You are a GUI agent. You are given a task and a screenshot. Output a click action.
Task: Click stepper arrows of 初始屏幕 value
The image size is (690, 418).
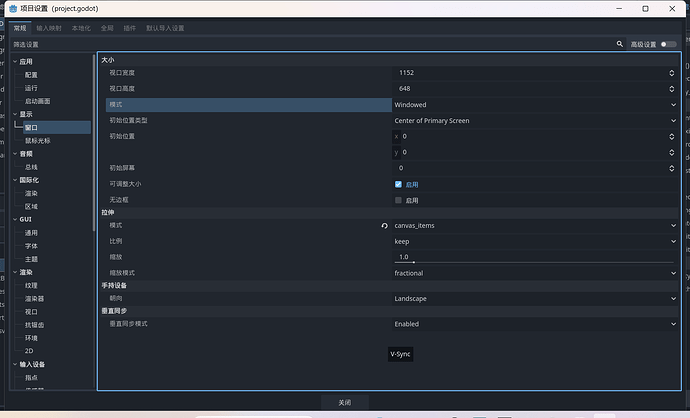tap(672, 168)
